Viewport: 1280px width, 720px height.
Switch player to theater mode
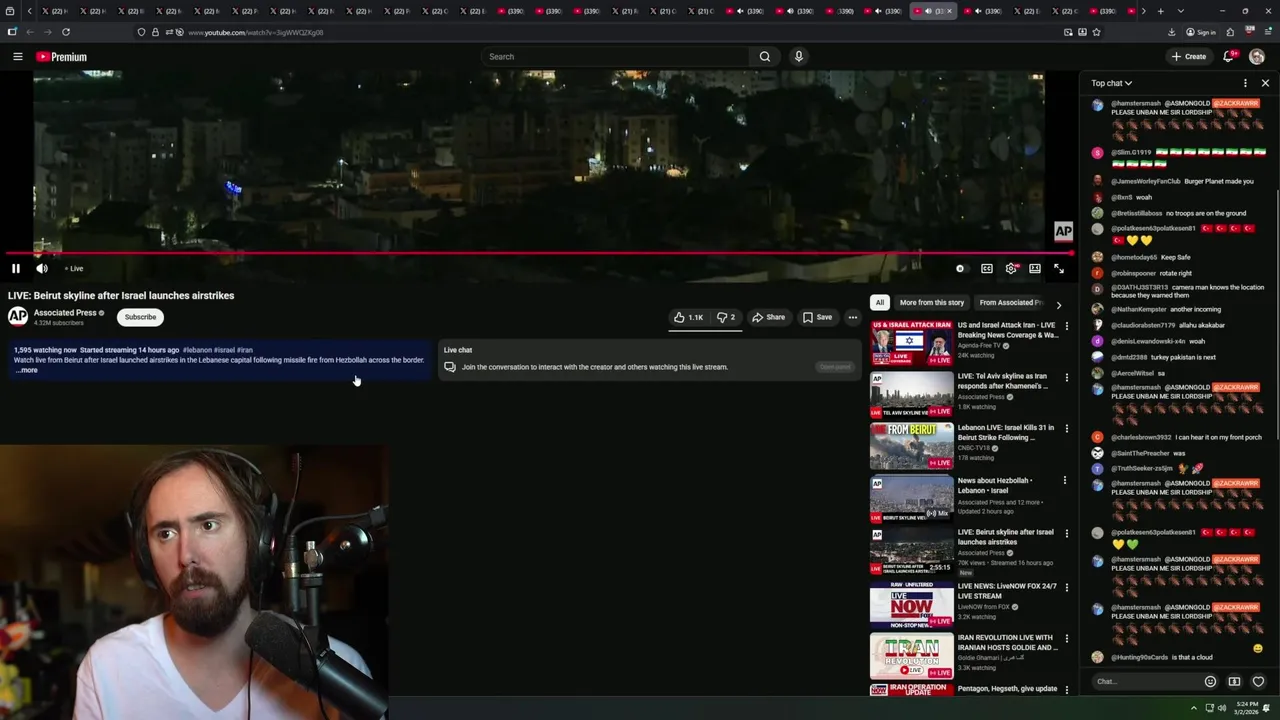tap(1035, 268)
